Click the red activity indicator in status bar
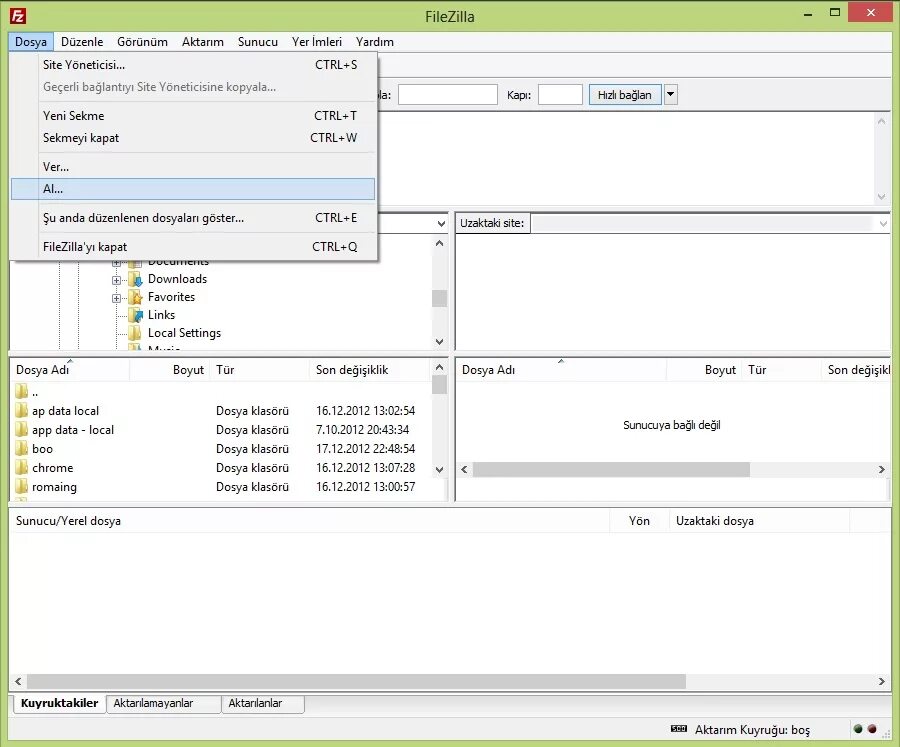The width and height of the screenshot is (900, 747). [x=872, y=729]
